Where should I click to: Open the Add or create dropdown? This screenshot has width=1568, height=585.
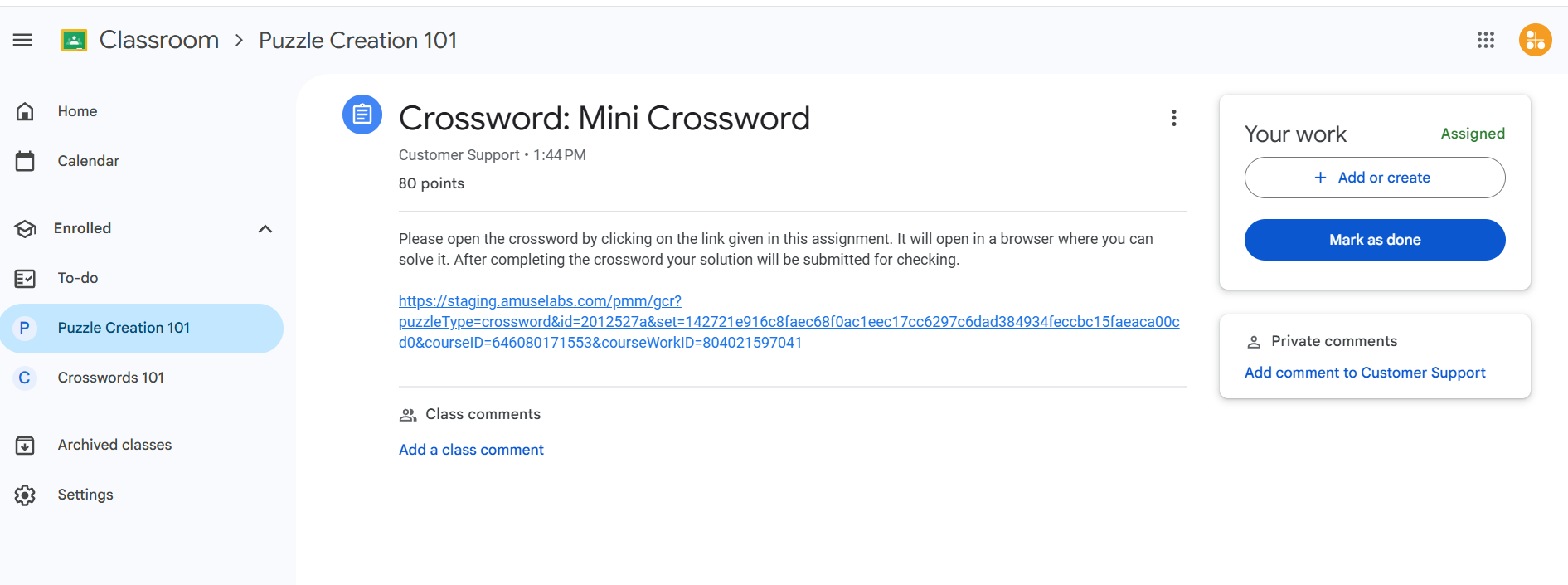point(1374,178)
